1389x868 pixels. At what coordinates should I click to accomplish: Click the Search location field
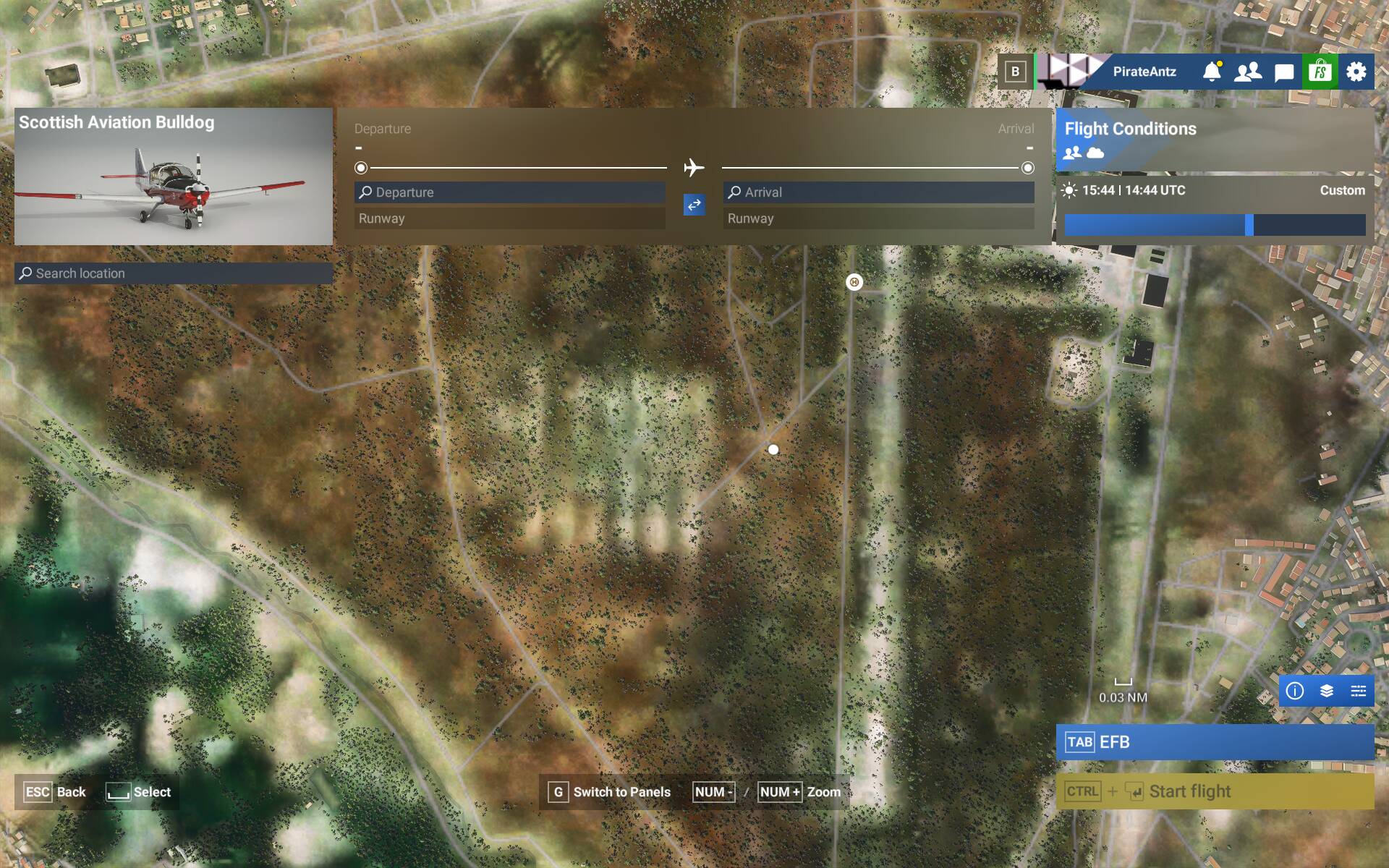[174, 273]
